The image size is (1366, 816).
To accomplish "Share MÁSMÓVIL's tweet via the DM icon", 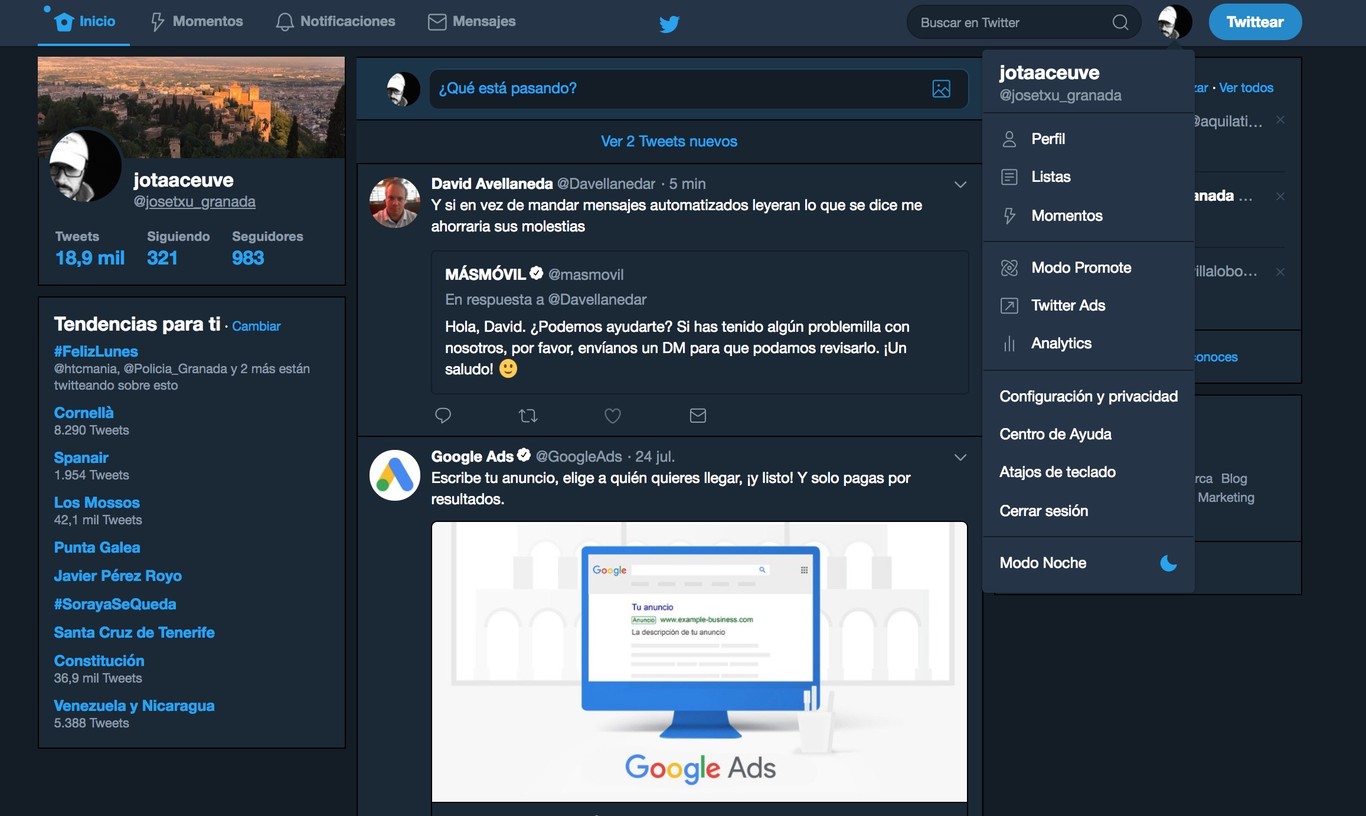I will point(698,415).
